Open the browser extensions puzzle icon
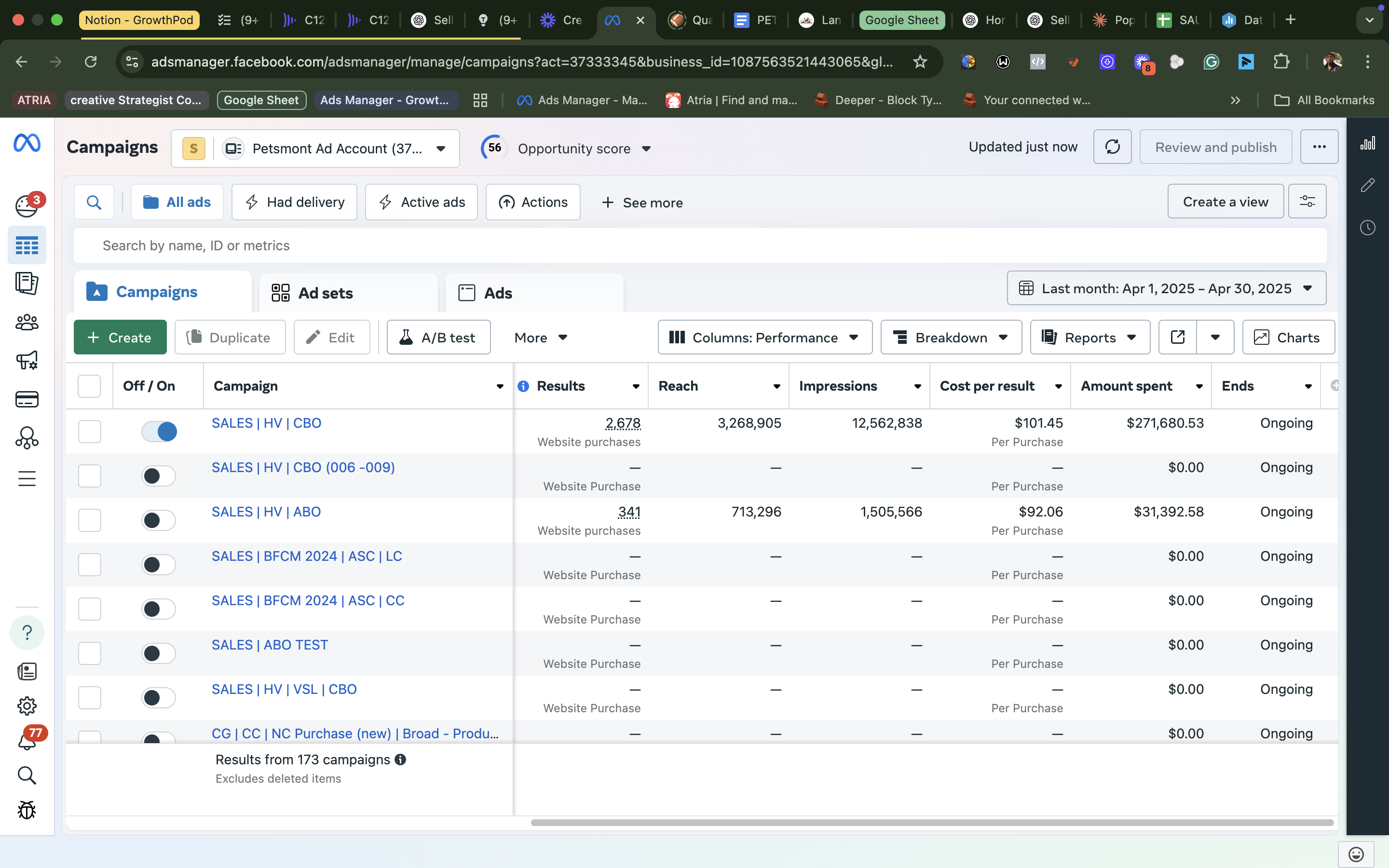 click(x=1281, y=61)
